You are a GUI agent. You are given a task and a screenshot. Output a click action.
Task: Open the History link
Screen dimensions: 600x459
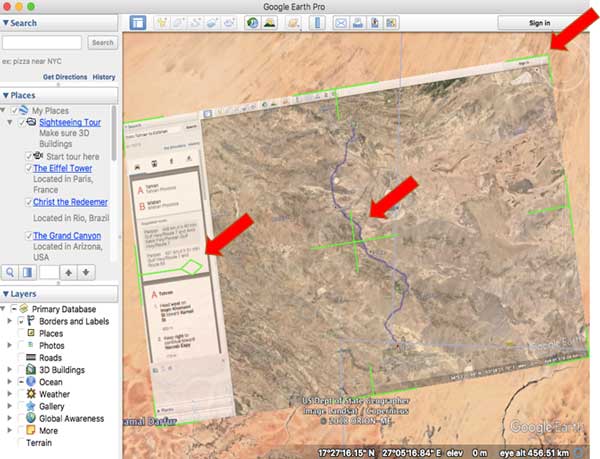point(104,77)
